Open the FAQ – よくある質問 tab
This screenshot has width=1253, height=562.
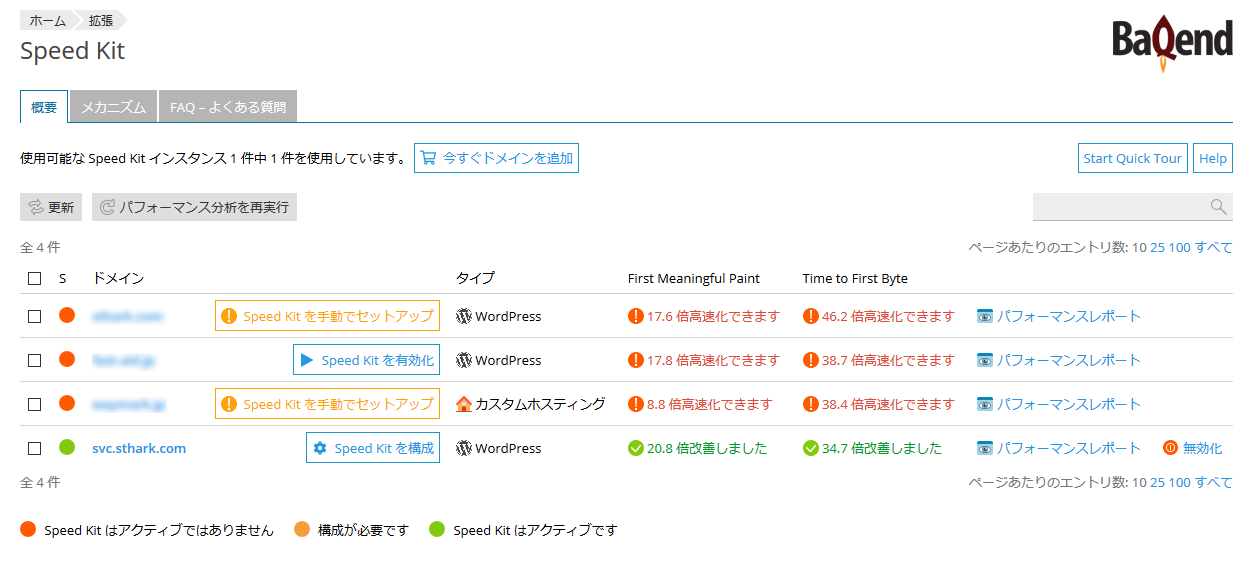click(x=228, y=107)
